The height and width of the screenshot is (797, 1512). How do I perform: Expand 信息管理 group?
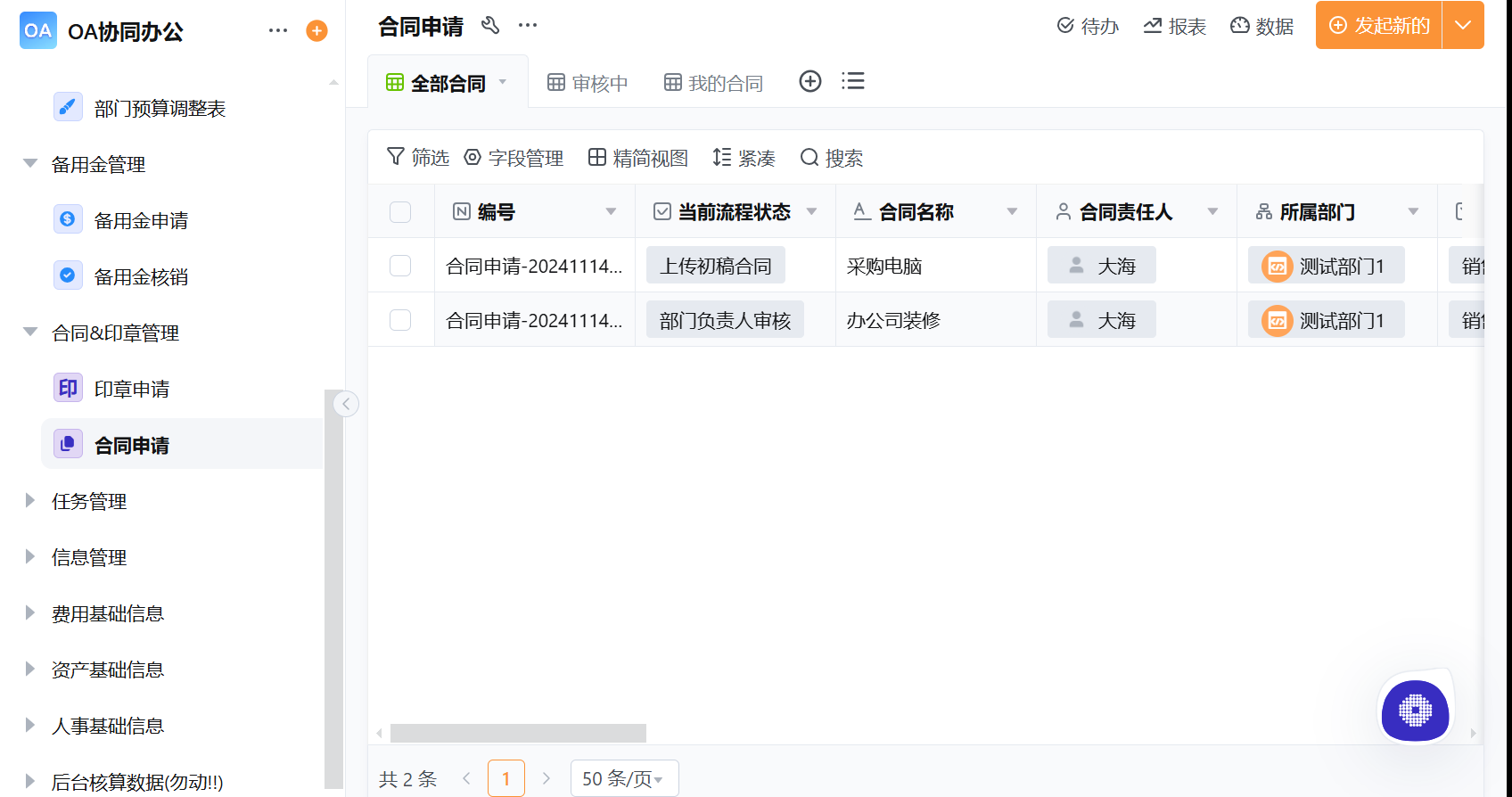(30, 557)
